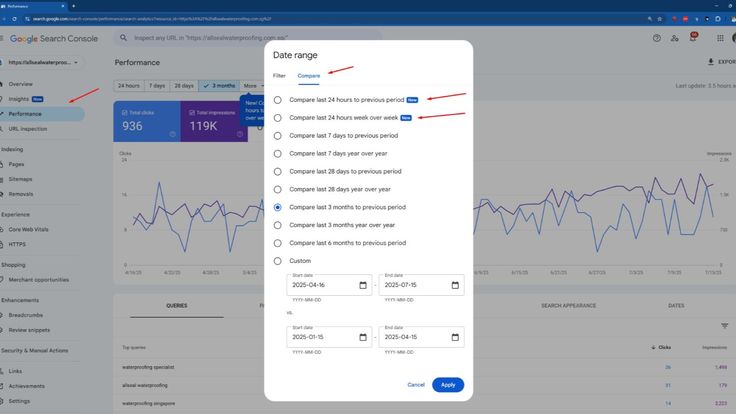This screenshot has height=414, width=736.
Task: Select Compare last 7 days year over year
Action: click(x=278, y=153)
